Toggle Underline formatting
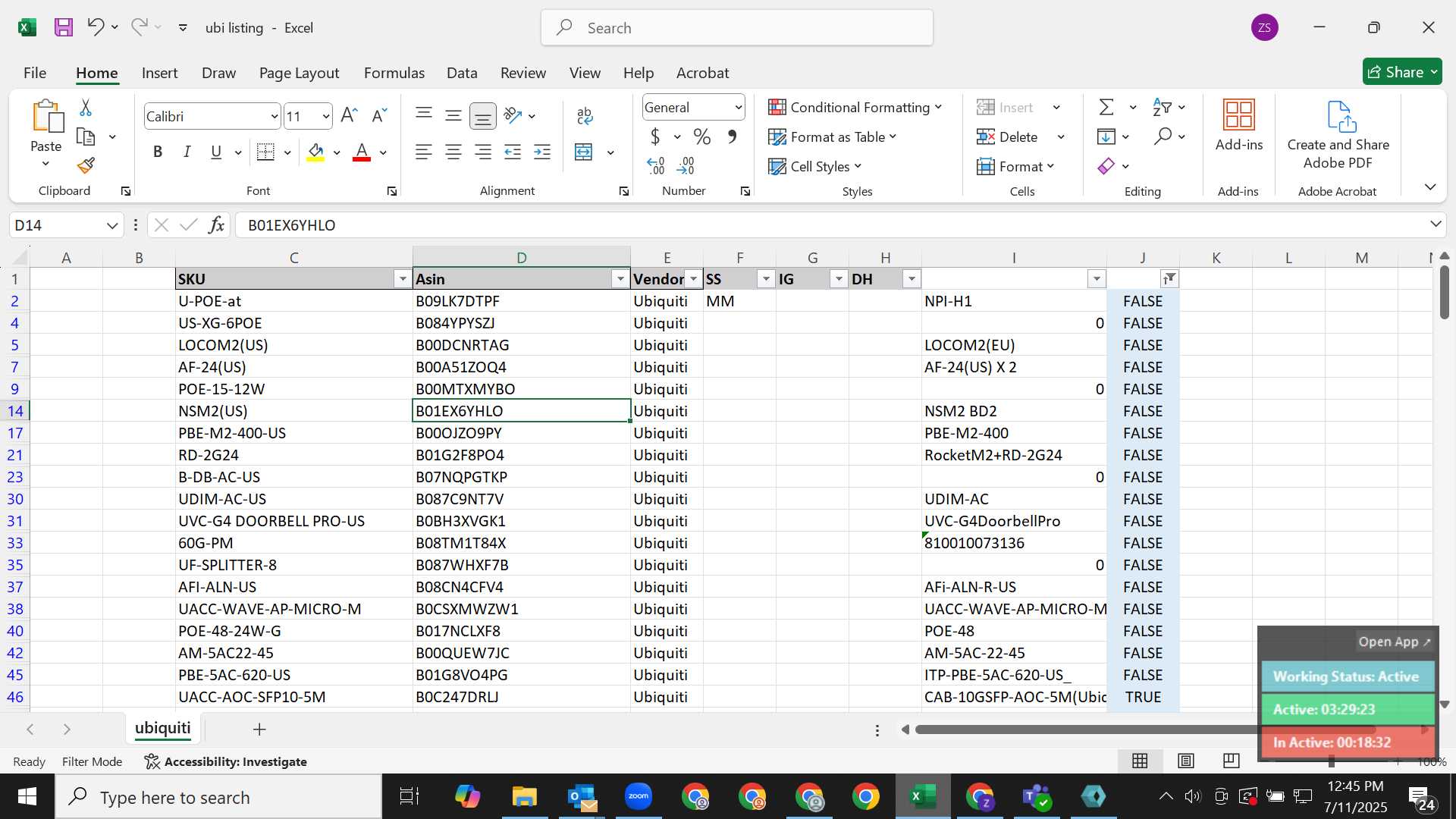The width and height of the screenshot is (1456, 819). click(x=216, y=152)
